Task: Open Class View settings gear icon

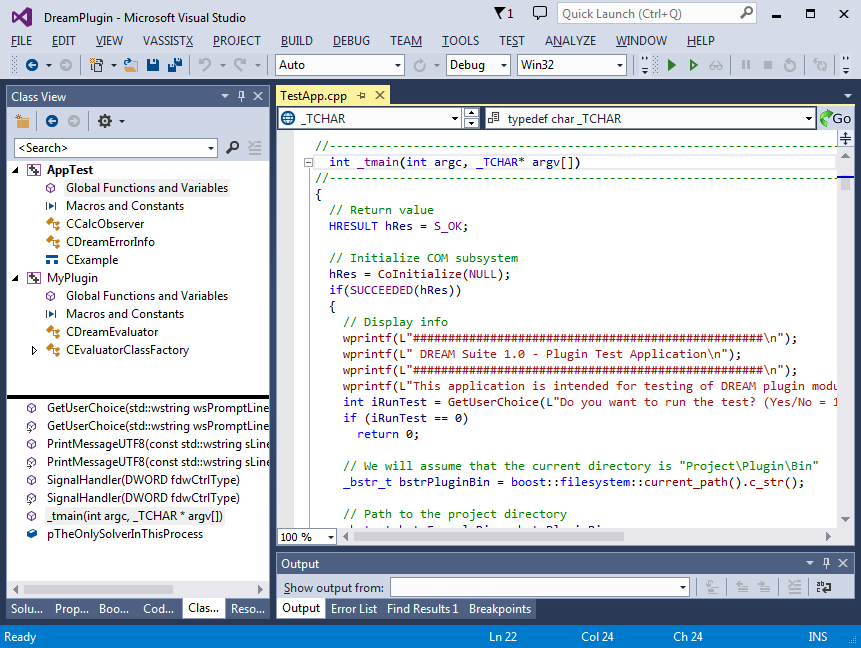Action: point(105,120)
